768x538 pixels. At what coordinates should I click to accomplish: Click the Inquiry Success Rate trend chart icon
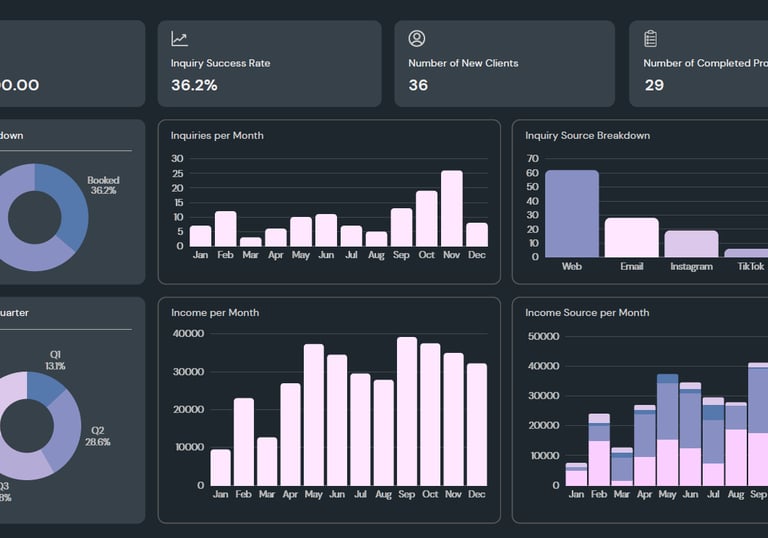[179, 39]
